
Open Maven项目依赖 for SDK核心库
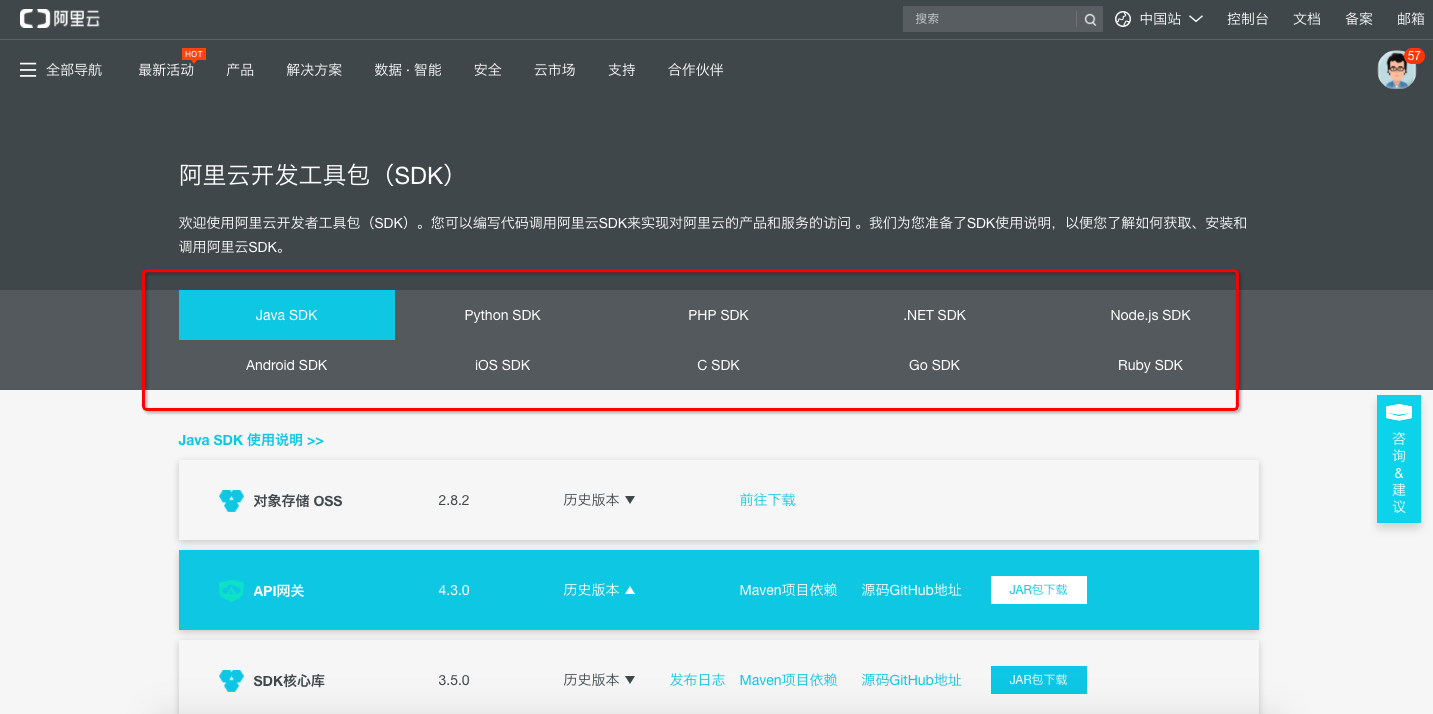tap(788, 680)
